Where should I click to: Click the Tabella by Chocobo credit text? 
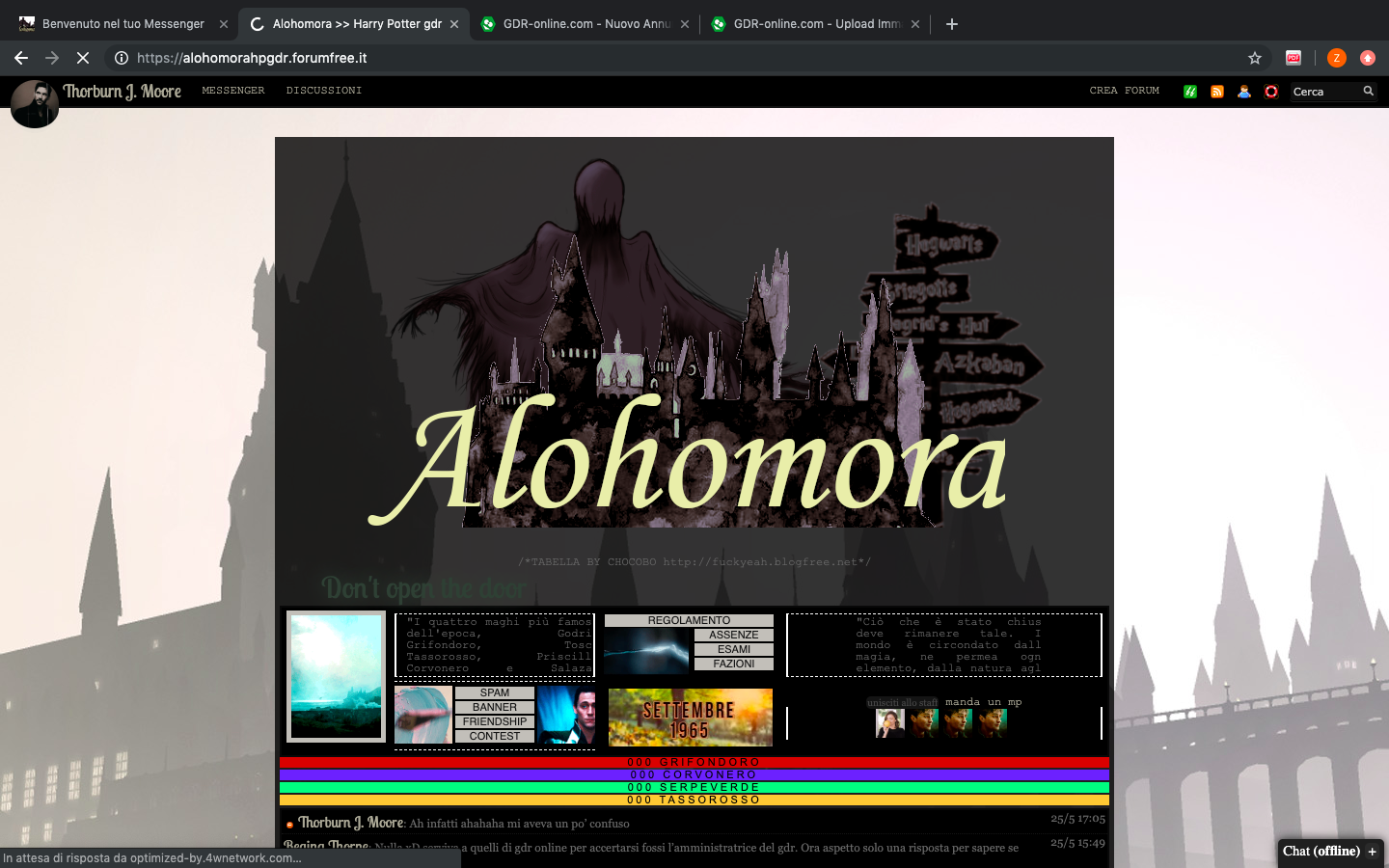(694, 562)
